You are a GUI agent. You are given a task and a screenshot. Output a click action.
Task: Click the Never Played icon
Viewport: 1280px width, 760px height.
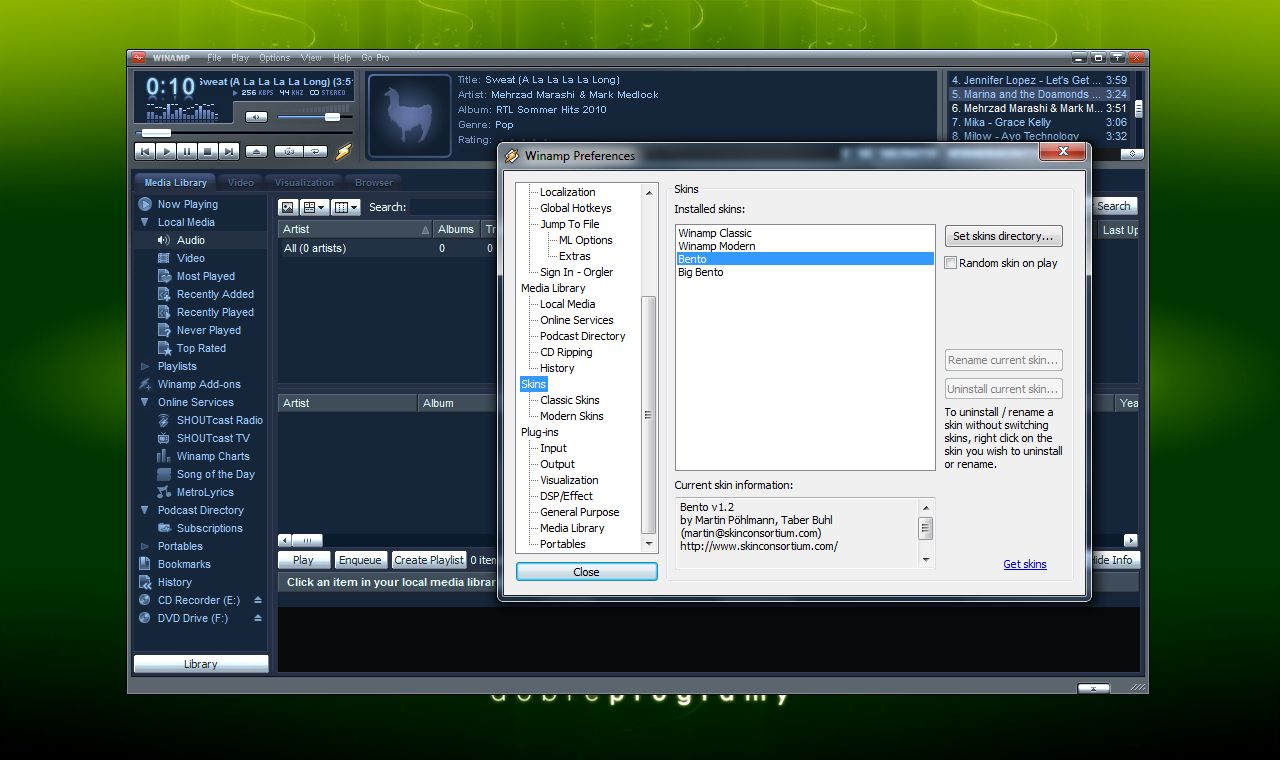pos(165,330)
